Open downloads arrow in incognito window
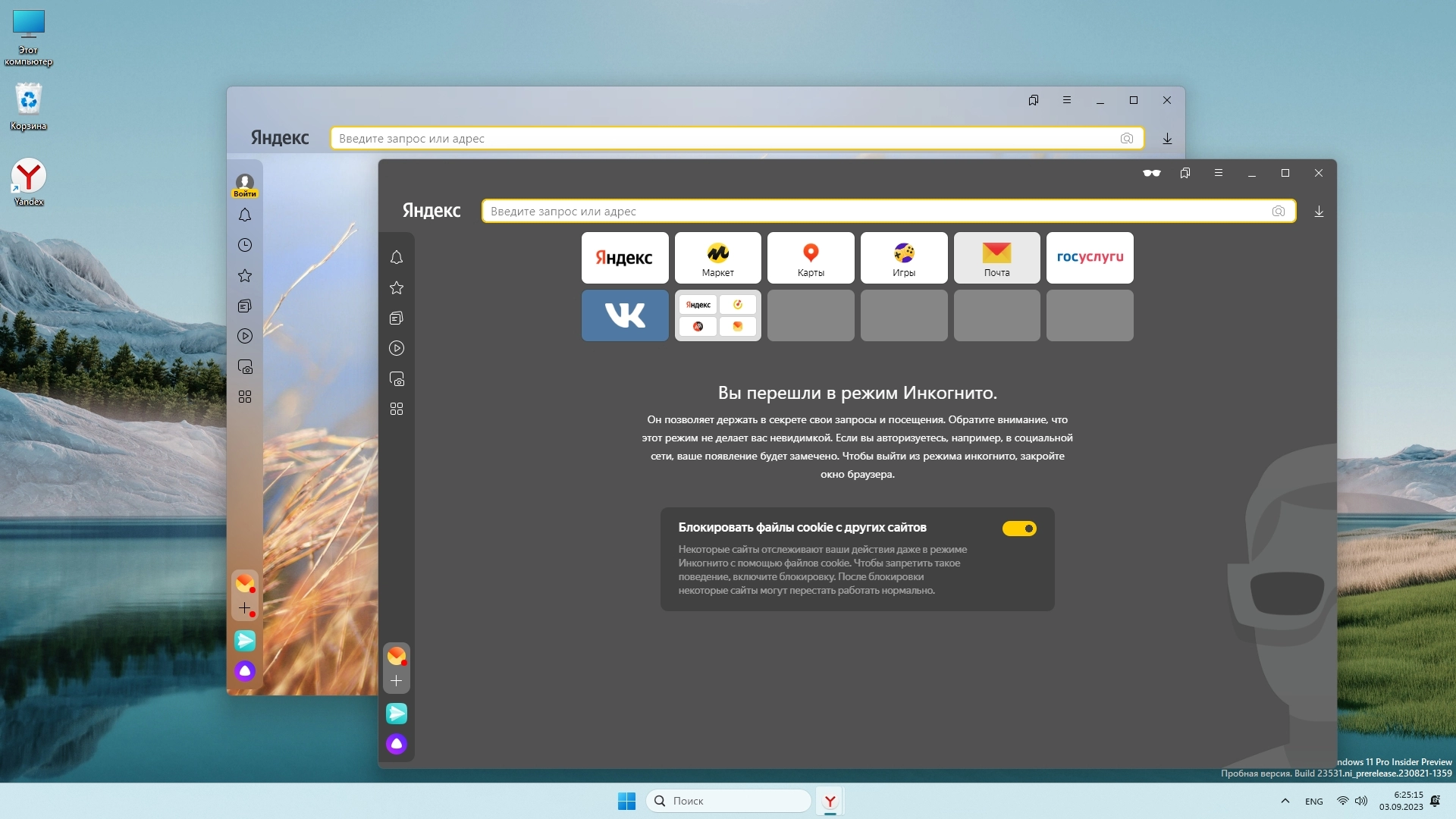This screenshot has width=1456, height=819. tap(1319, 212)
